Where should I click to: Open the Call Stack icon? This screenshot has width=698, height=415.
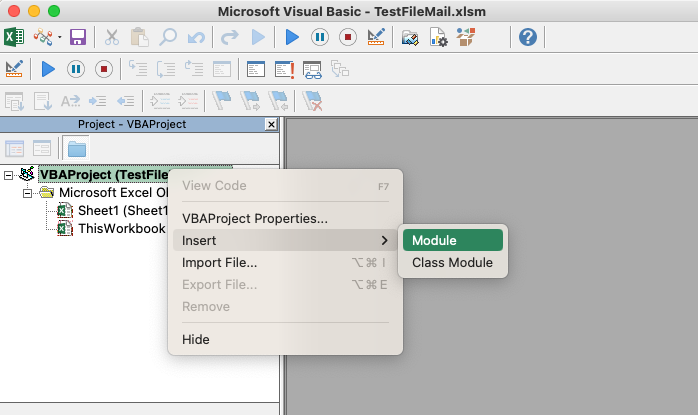pos(340,69)
